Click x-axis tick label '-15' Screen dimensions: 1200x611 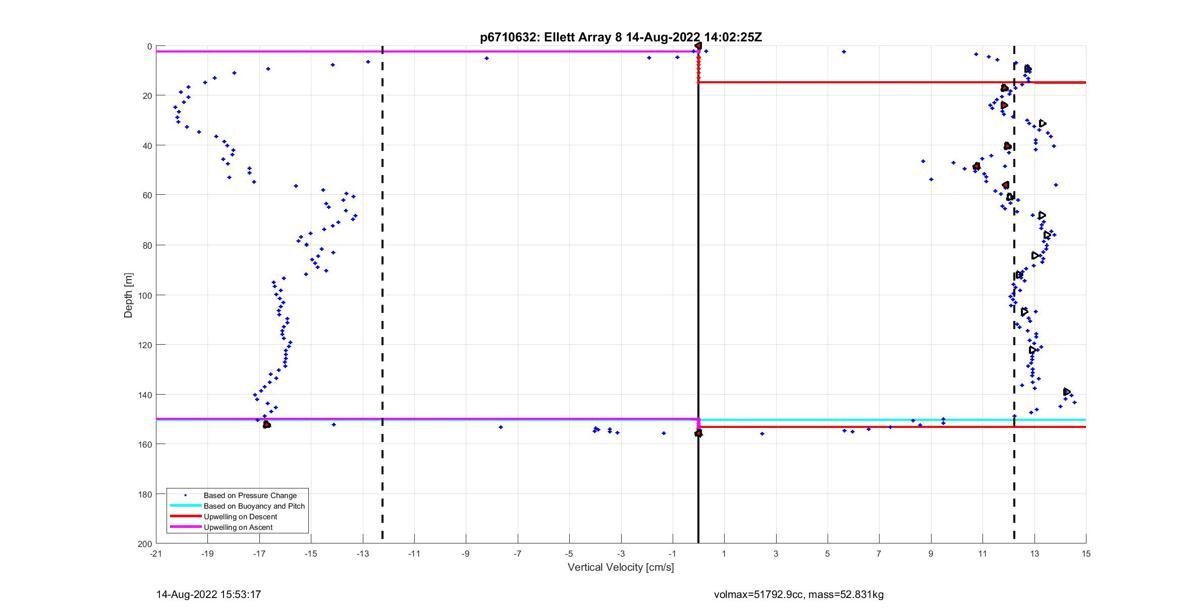coord(311,553)
